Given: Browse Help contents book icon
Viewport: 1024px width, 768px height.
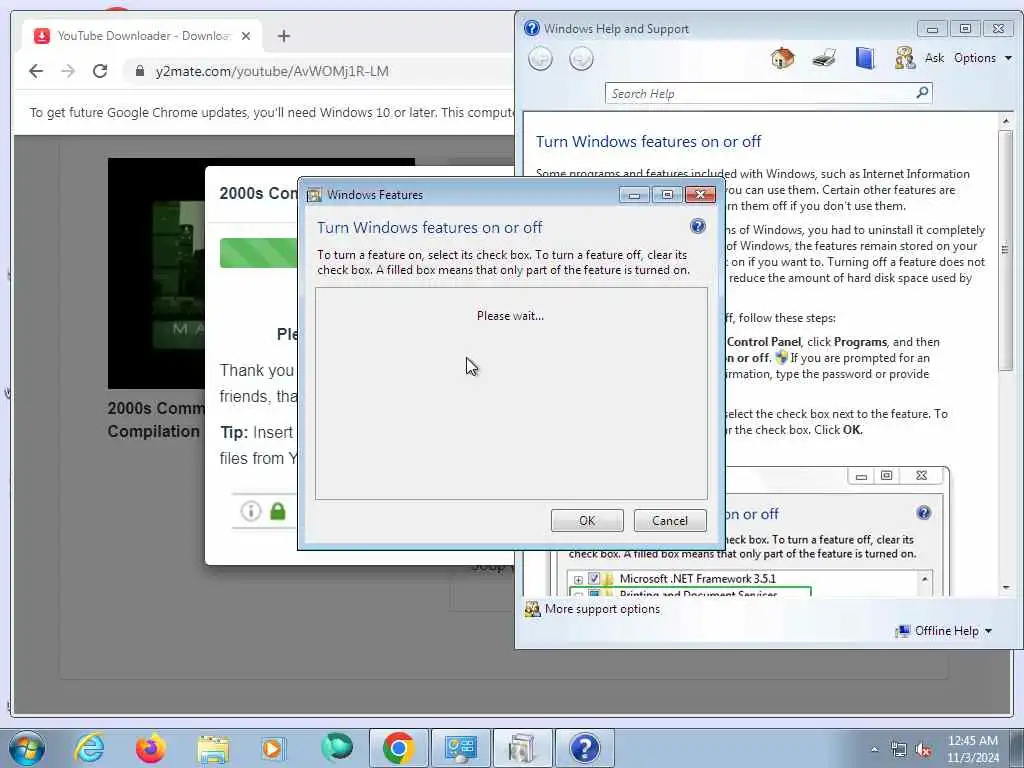Looking at the screenshot, I should [x=865, y=58].
